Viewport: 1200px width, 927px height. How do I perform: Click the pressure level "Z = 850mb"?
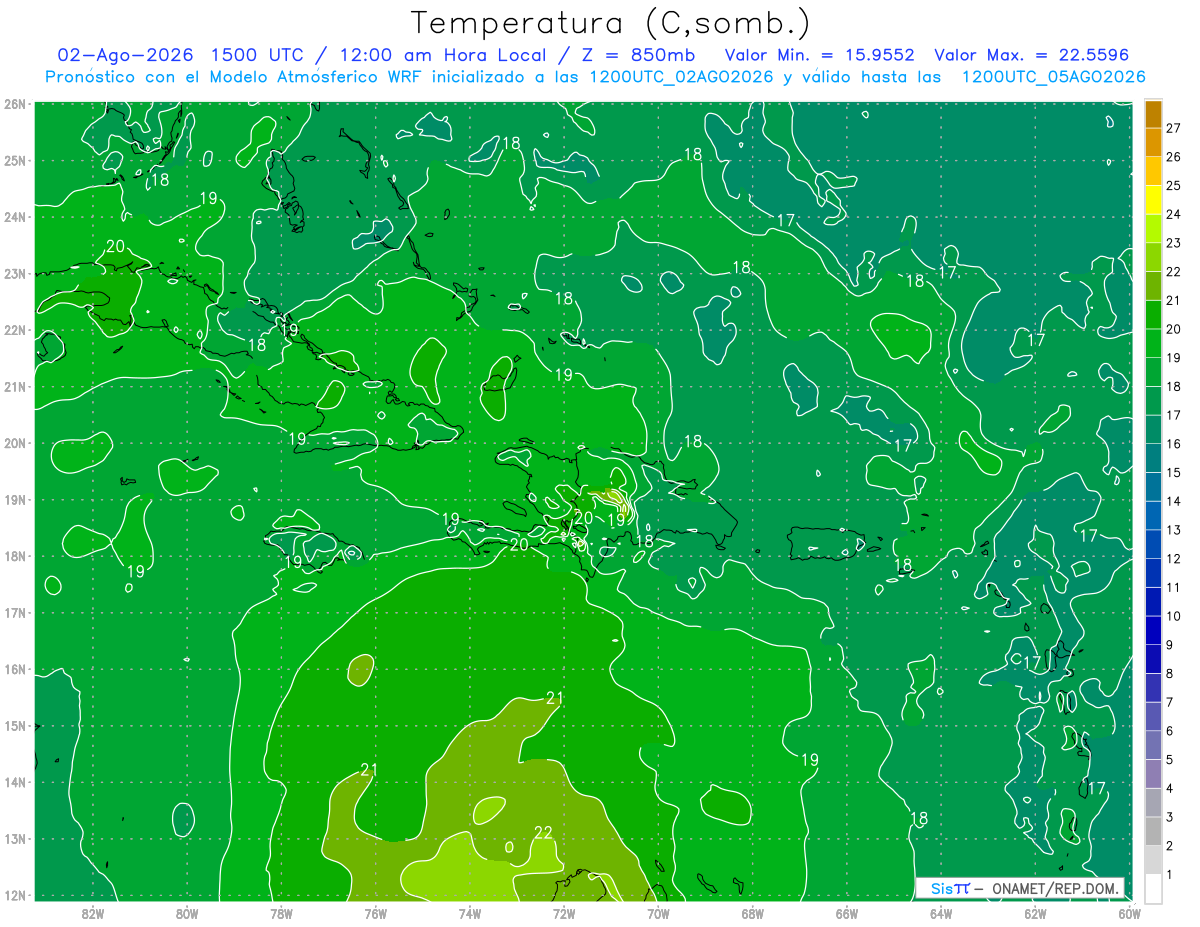click(x=640, y=56)
